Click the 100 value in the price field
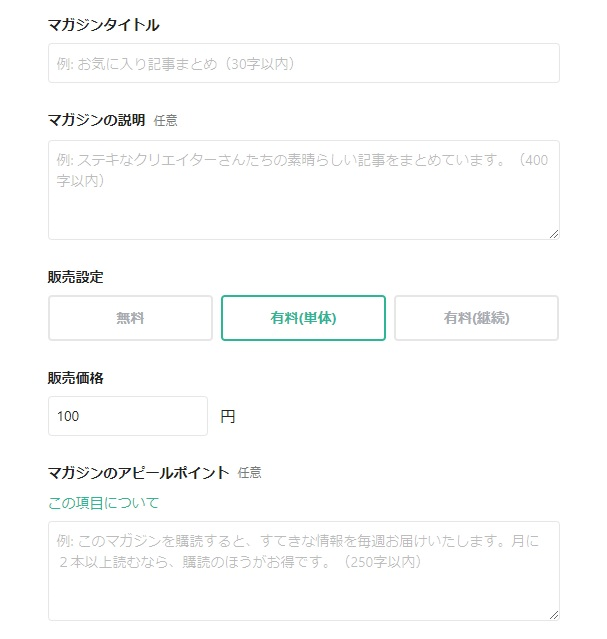Screen dimensions: 607x639 (x=68, y=416)
